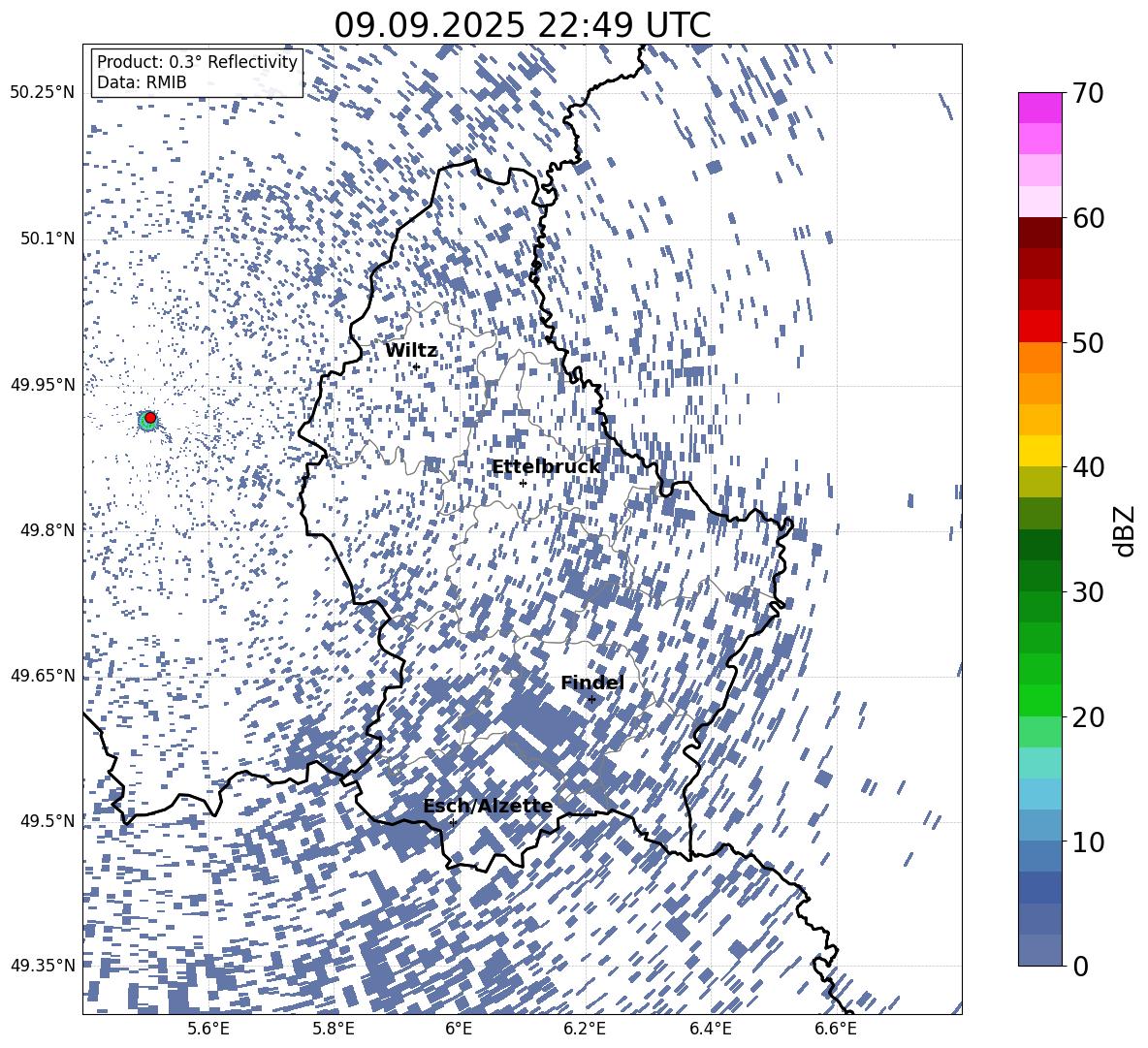Click the 49.65°N latitude tick label
Image resolution: width=1148 pixels, height=1048 pixels.
[x=43, y=675]
